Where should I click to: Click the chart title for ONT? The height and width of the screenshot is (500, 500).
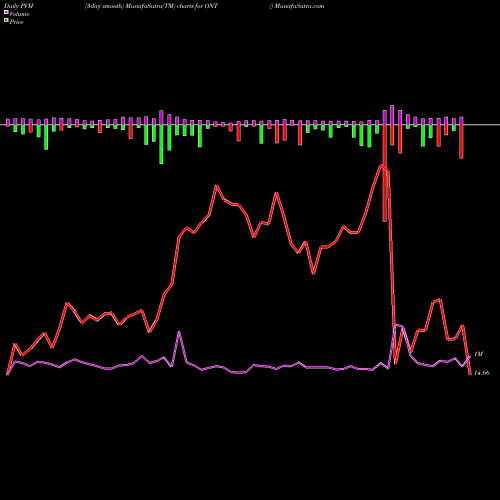click(151, 6)
